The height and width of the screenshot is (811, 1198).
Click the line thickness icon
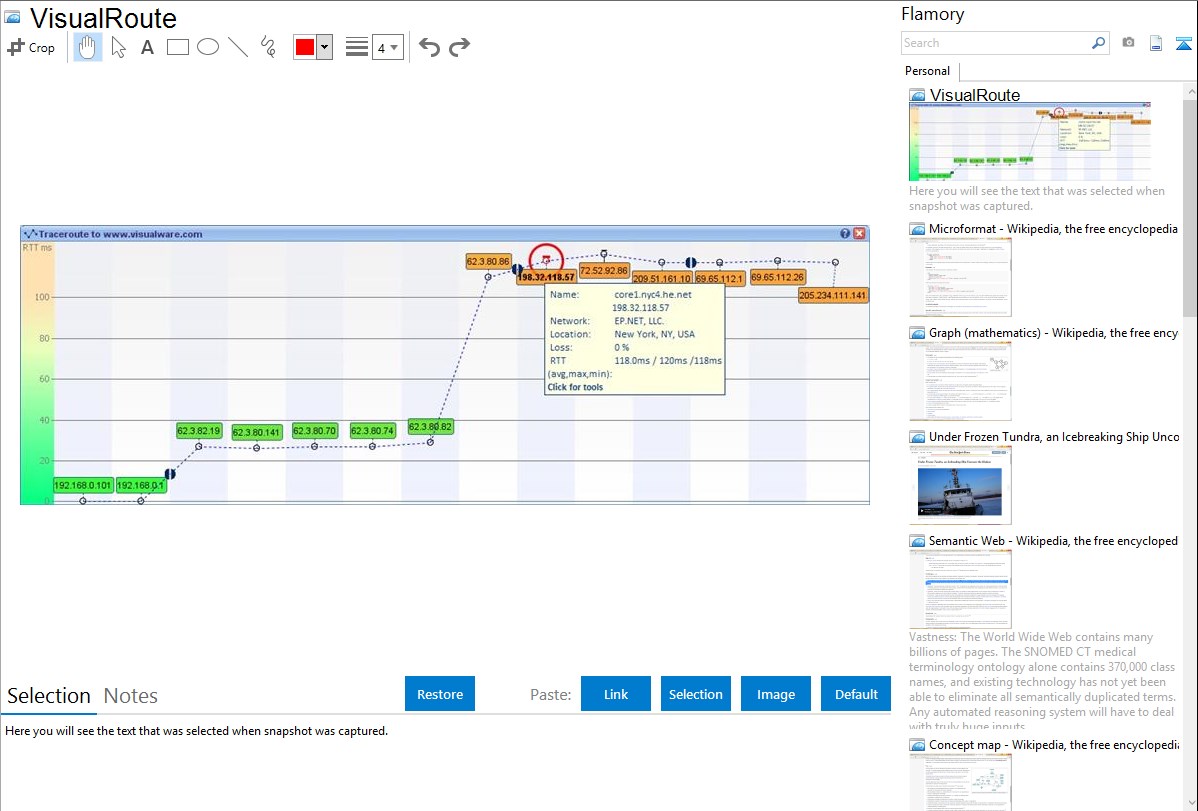(x=356, y=47)
